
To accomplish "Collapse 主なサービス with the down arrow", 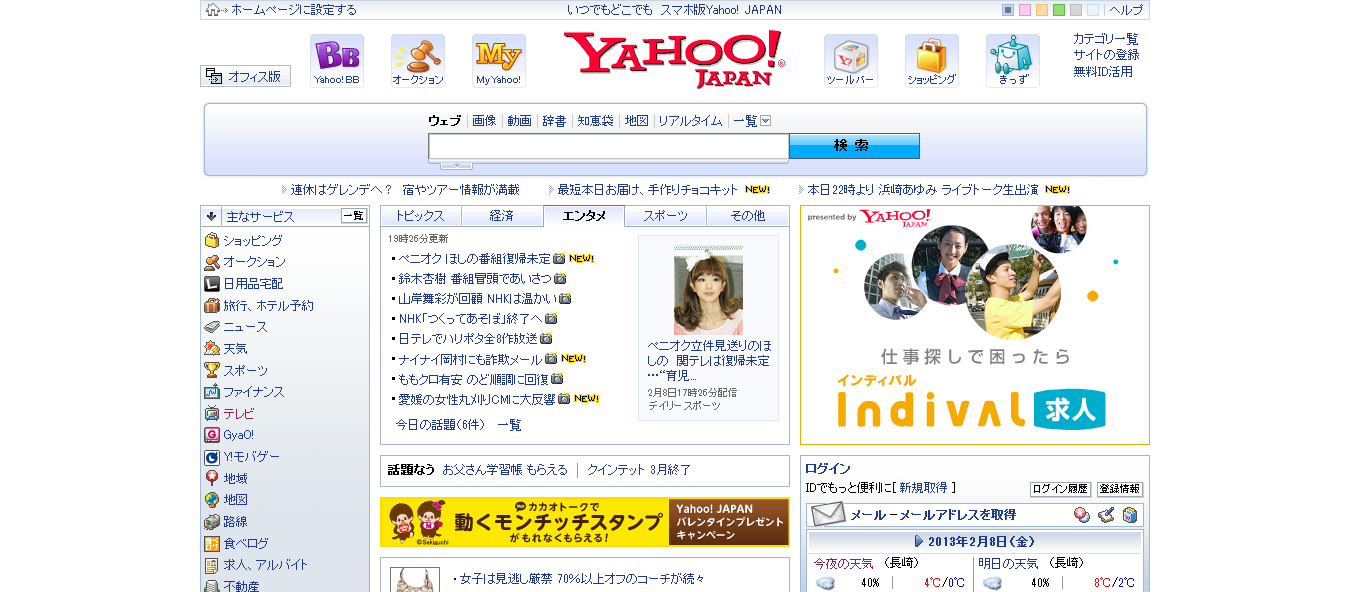I will coord(212,216).
